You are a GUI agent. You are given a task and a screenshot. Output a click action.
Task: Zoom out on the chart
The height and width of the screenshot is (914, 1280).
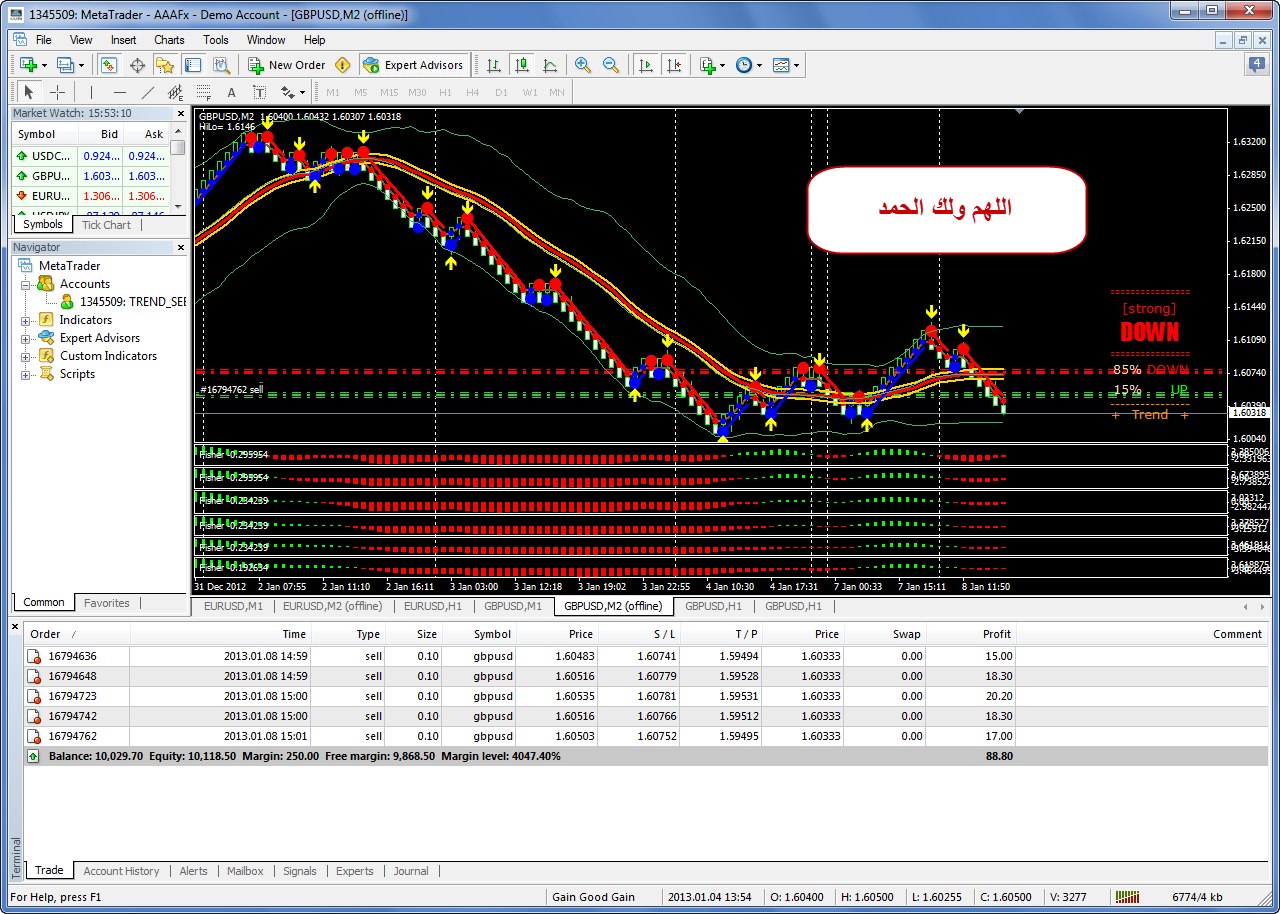point(610,65)
